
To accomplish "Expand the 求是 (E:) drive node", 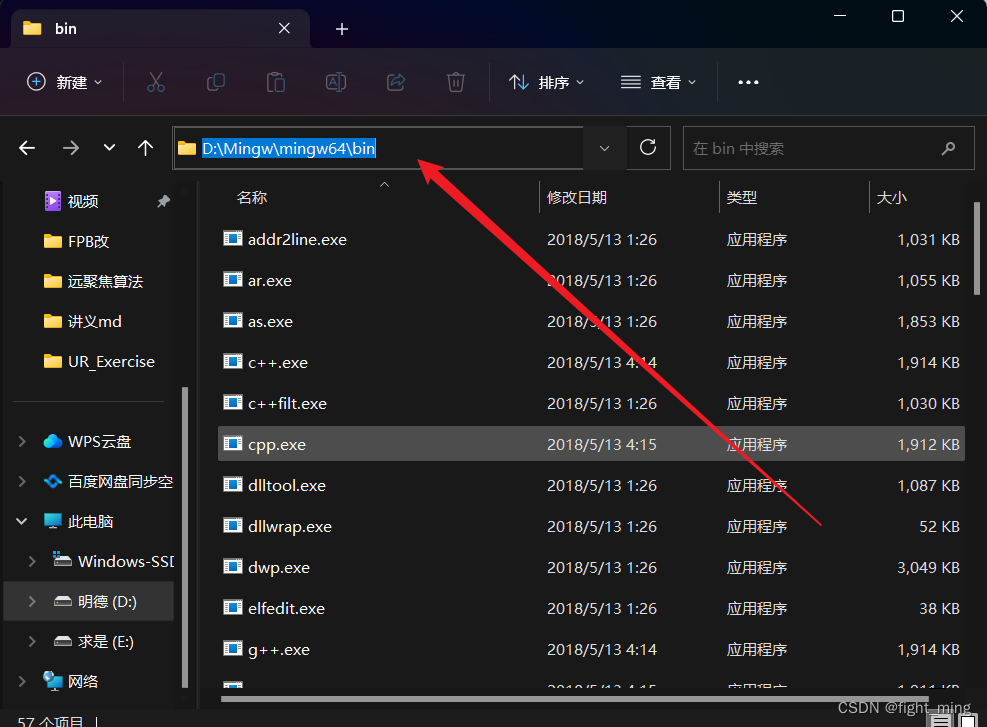I will point(32,641).
